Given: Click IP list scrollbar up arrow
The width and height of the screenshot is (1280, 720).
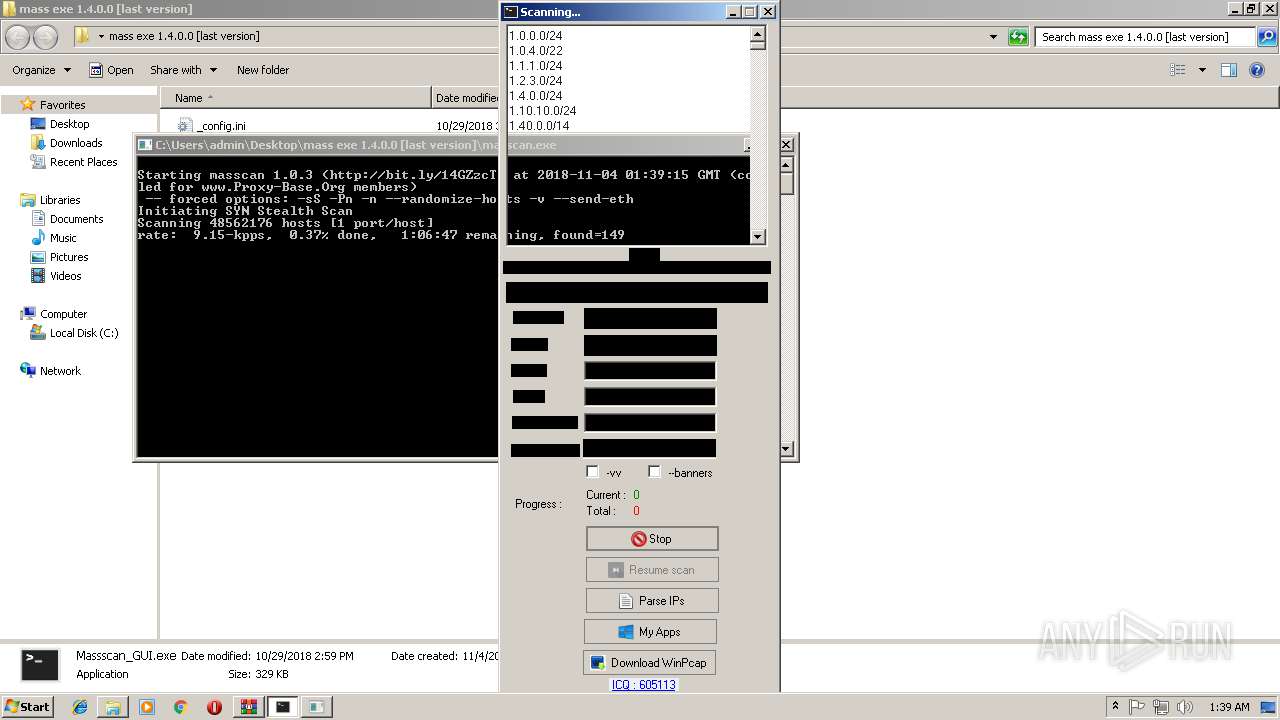Looking at the screenshot, I should (x=757, y=34).
